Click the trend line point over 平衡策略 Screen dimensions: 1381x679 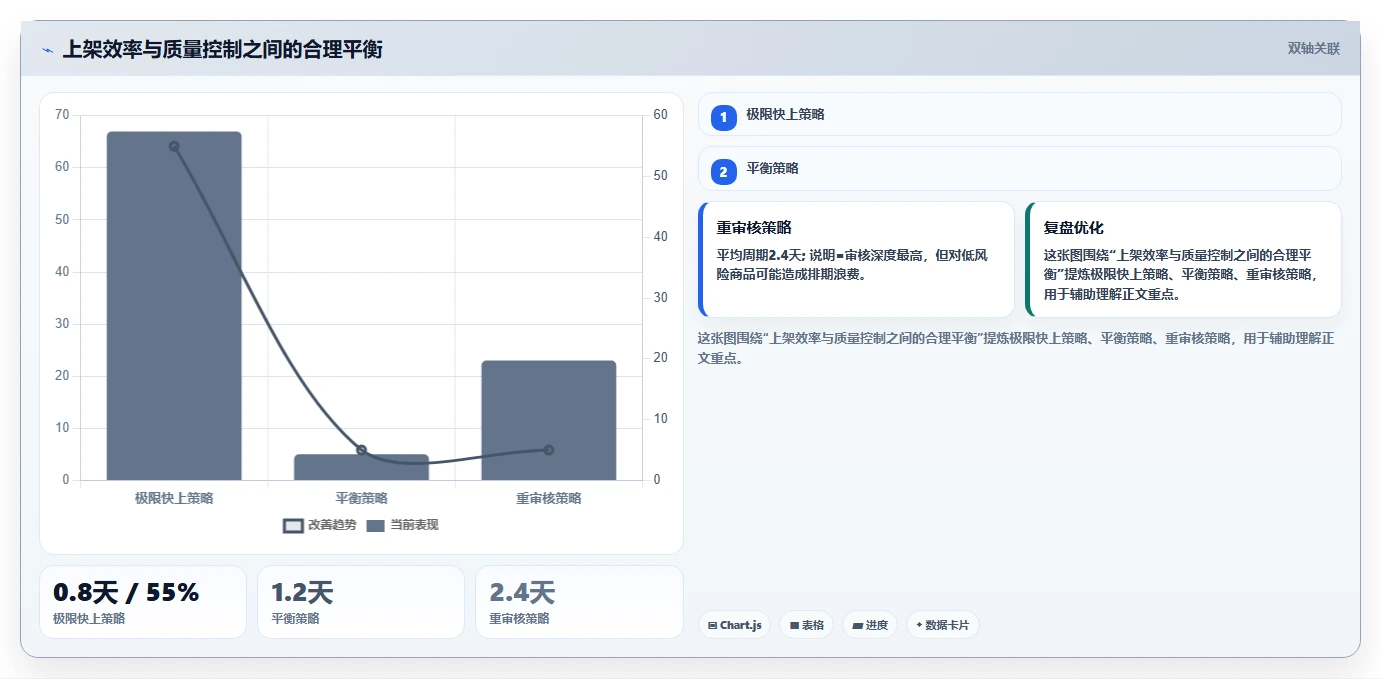(361, 450)
